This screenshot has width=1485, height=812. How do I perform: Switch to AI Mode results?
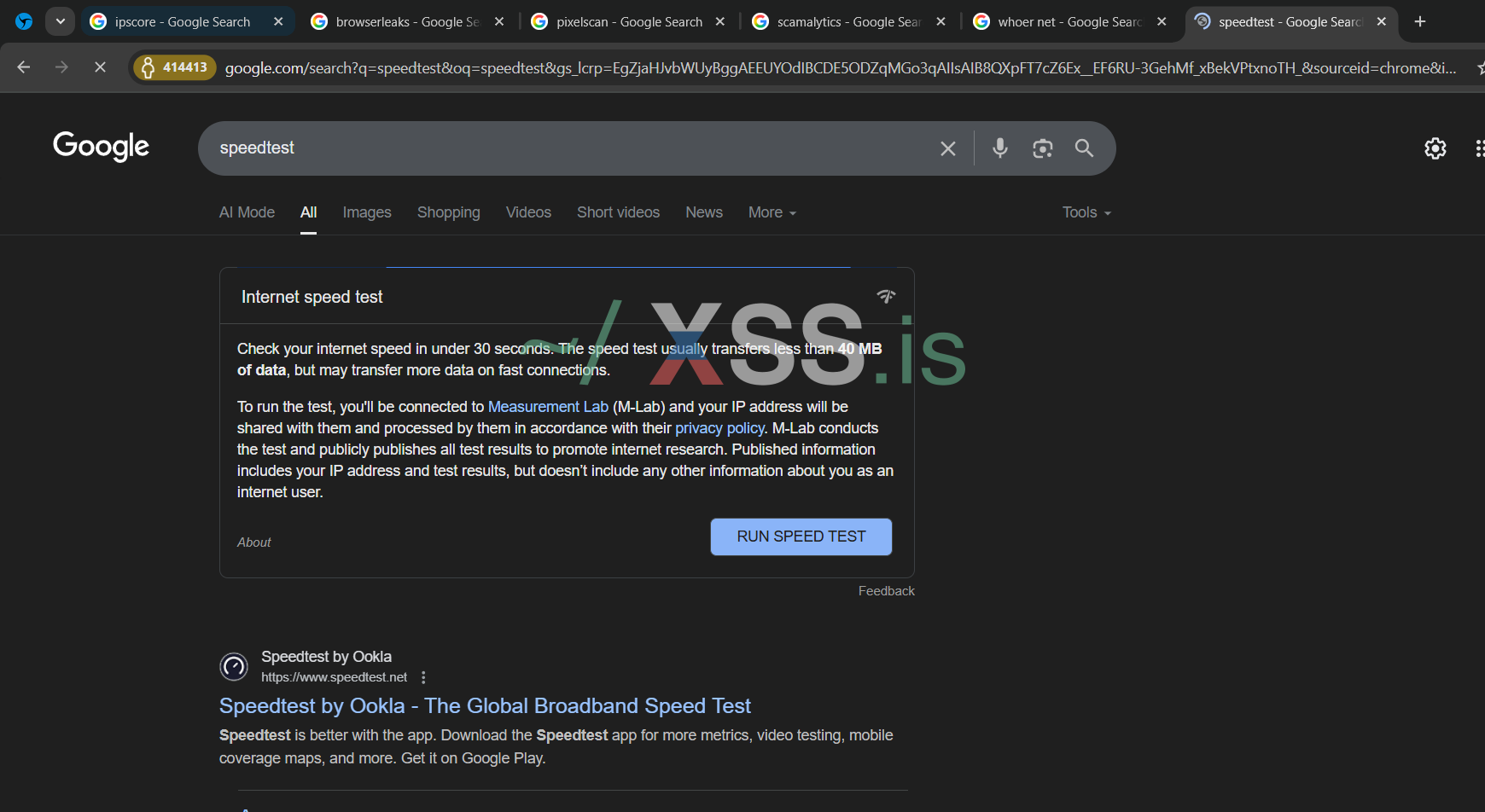[247, 212]
